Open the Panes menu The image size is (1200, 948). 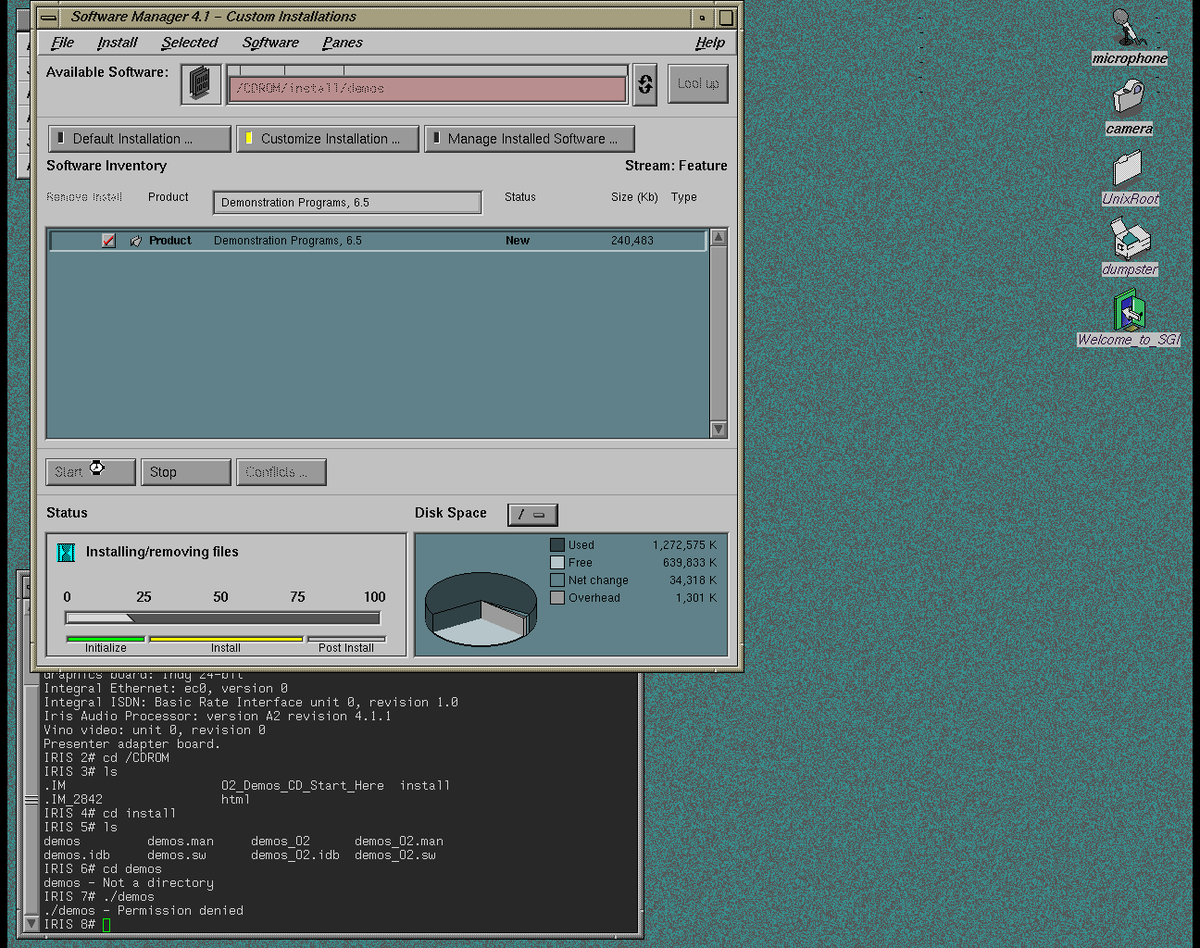coord(342,43)
